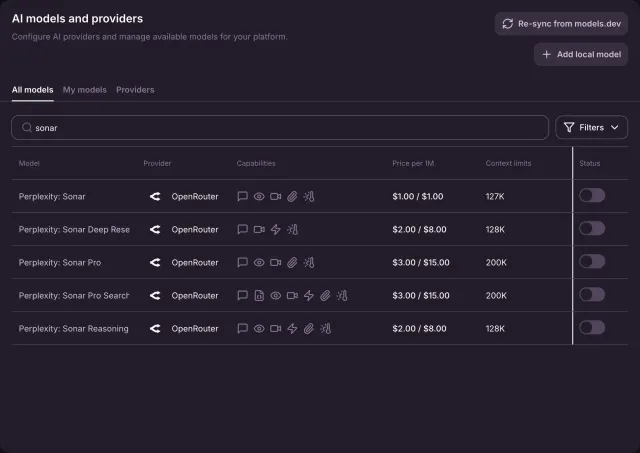Image resolution: width=640 pixels, height=453 pixels.
Task: Click thermometer icon in Sonar Pro row
Action: coord(309,262)
